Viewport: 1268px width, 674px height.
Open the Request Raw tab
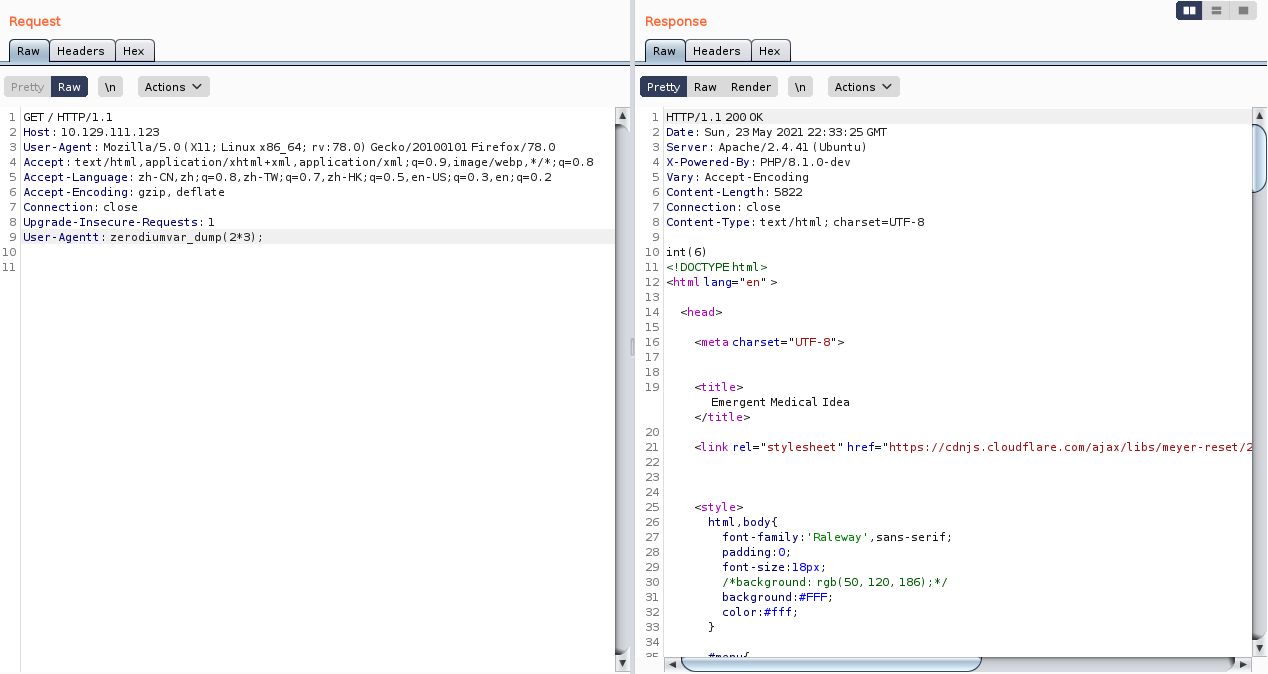pyautogui.click(x=29, y=51)
